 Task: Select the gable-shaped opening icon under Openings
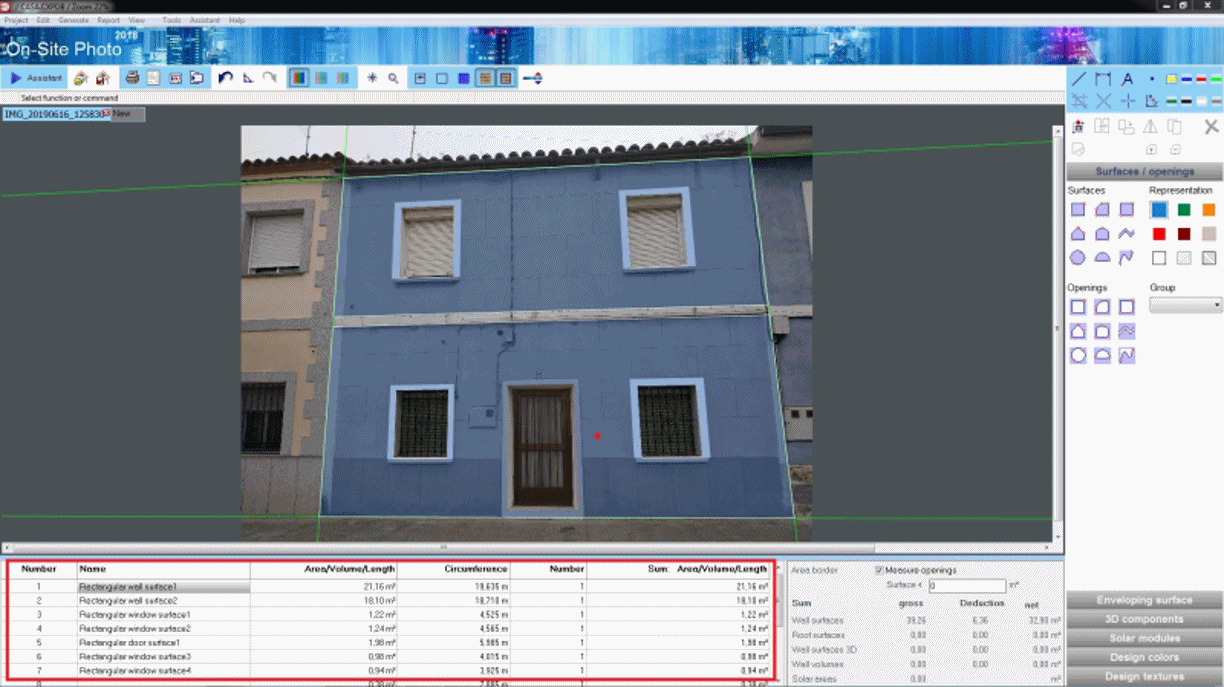point(1078,331)
